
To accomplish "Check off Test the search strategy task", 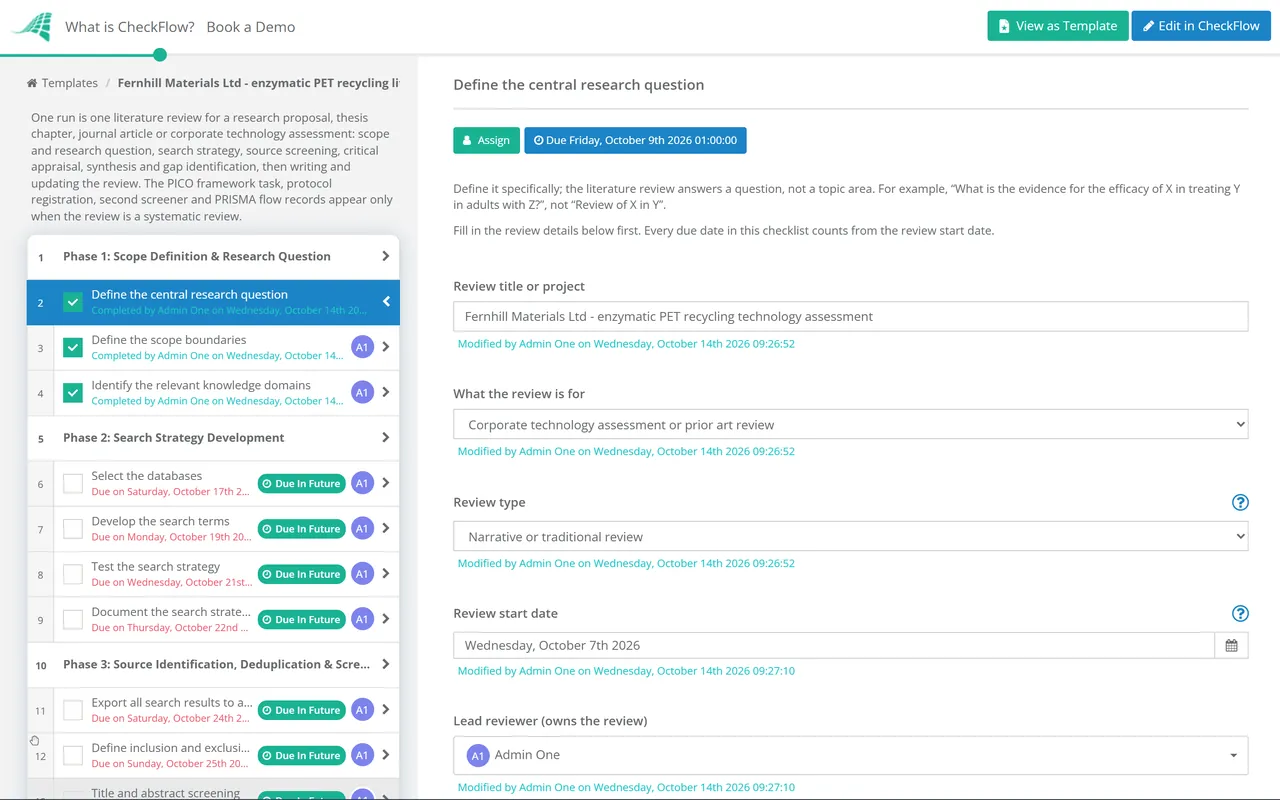I will 73,574.
